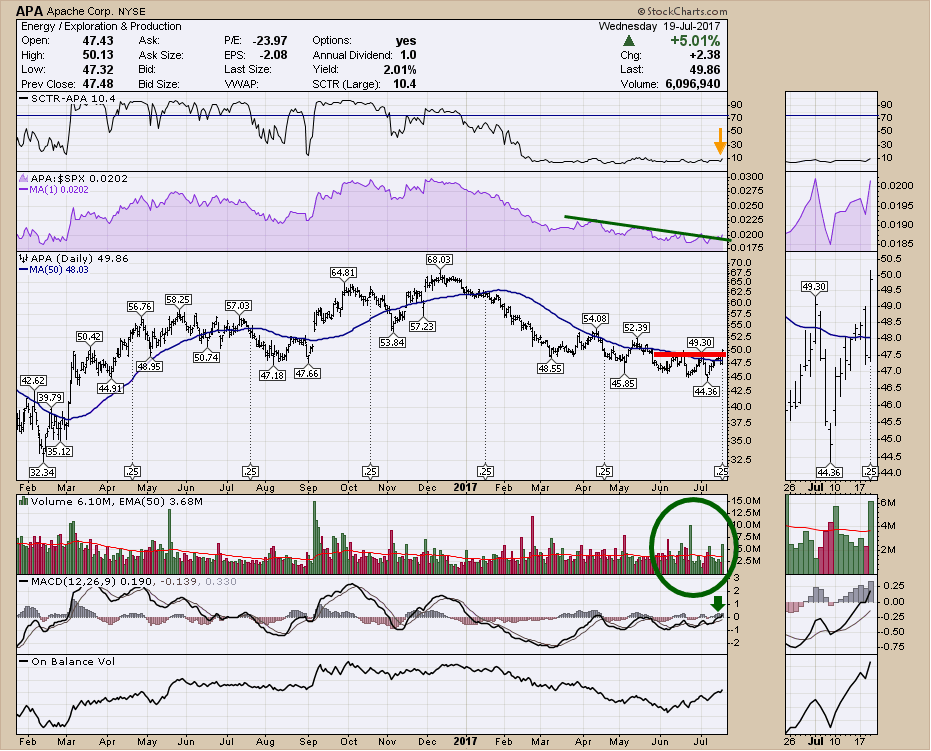Image resolution: width=931 pixels, height=751 pixels.
Task: Click the green up-triangle change indicator
Action: point(629,41)
